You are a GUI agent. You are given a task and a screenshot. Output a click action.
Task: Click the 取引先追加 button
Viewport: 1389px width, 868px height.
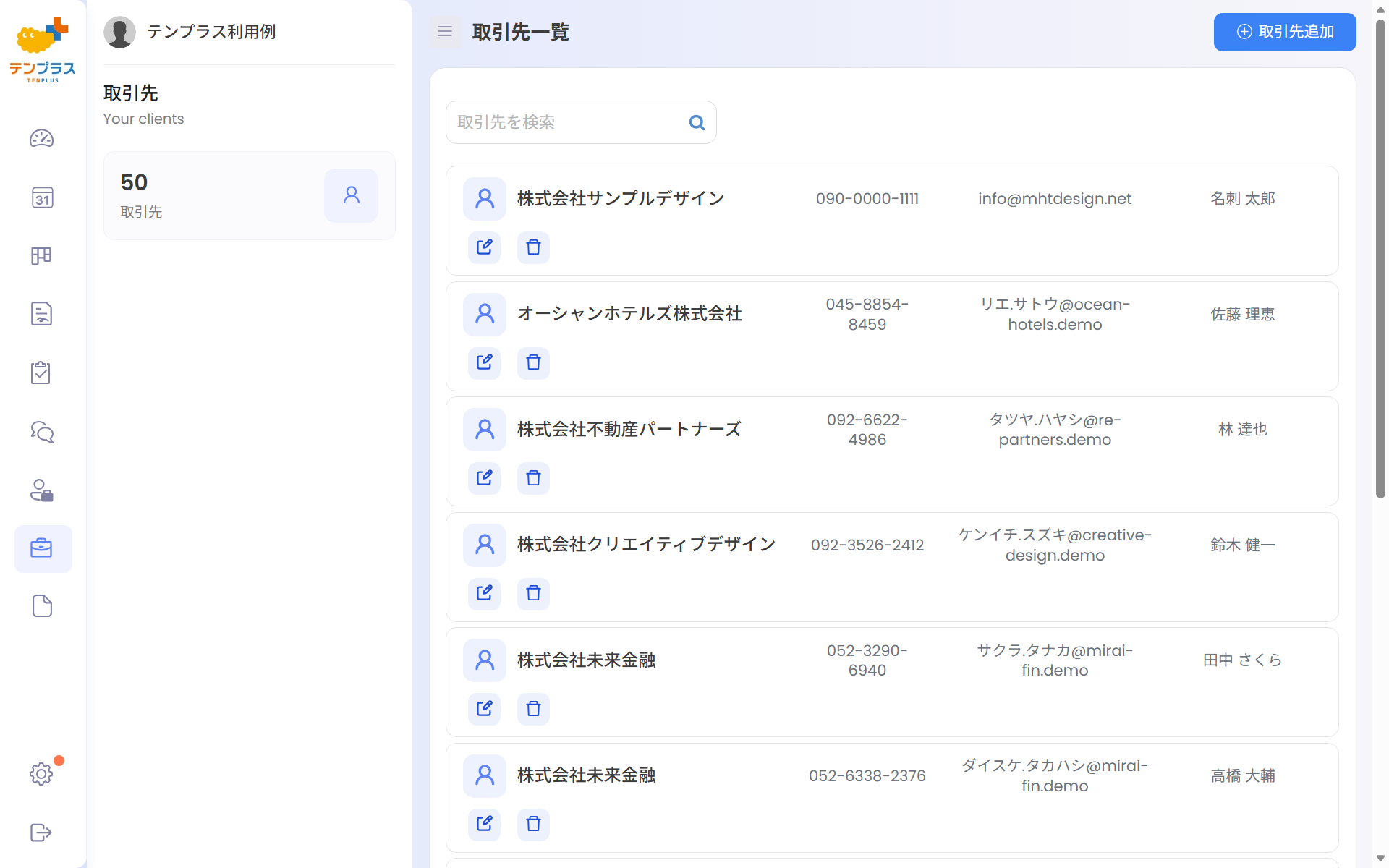click(1285, 32)
